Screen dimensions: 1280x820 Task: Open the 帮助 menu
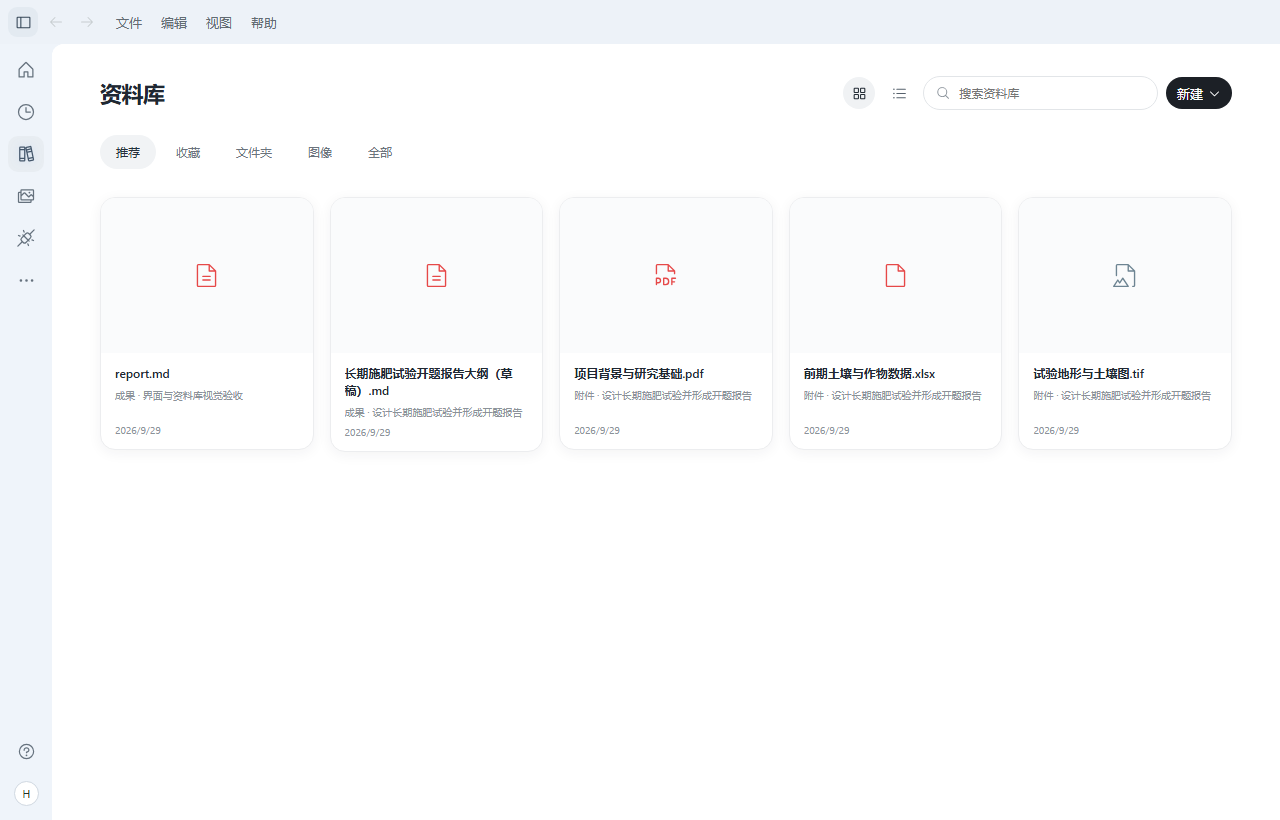click(x=264, y=23)
